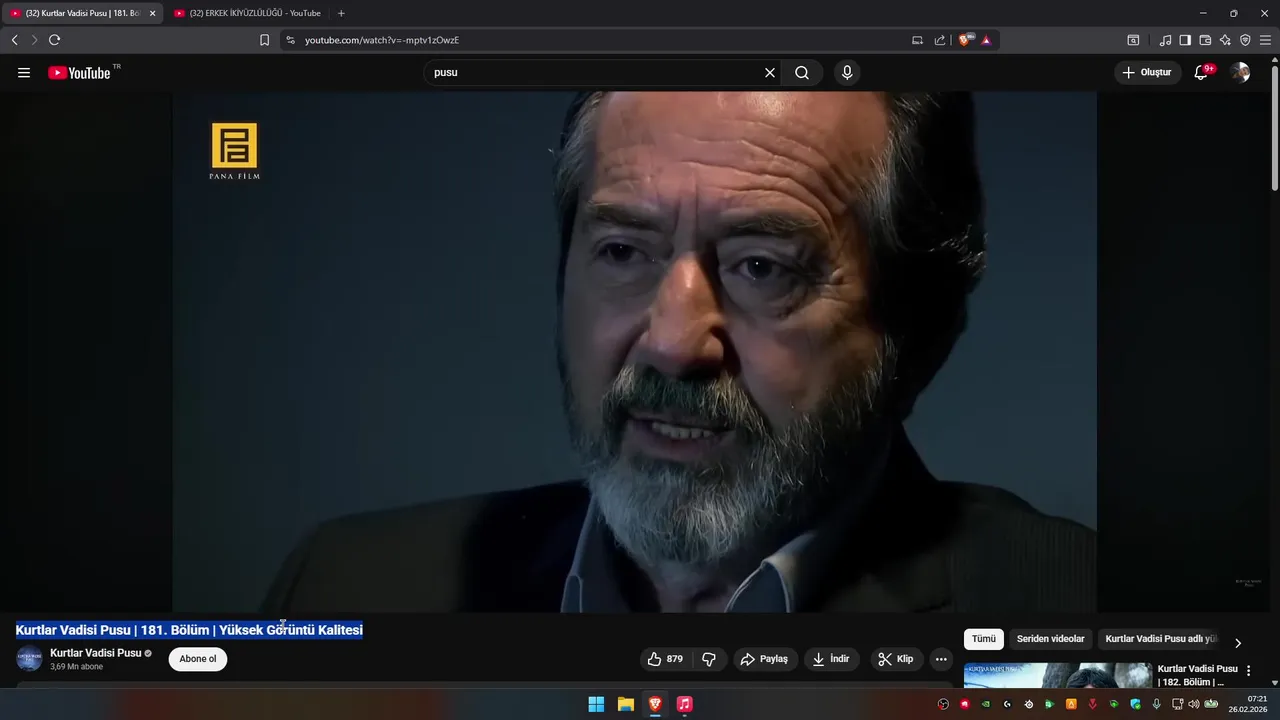This screenshot has height=720, width=1280.
Task: Open Brave Wallet icon
Action: (1205, 40)
